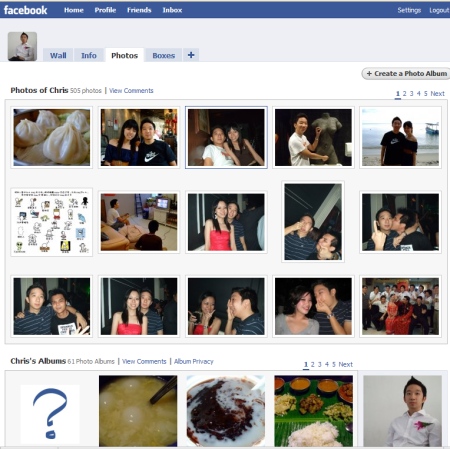Image resolution: width=450 pixels, height=449 pixels.
Task: Go to Next page of photos
Action: 437,94
